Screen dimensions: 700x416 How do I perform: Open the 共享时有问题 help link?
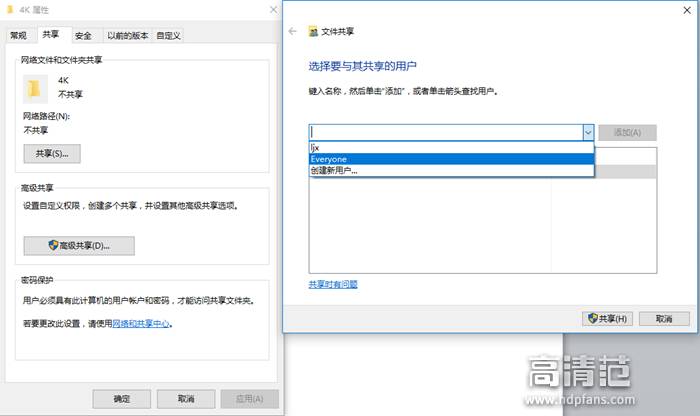(333, 284)
